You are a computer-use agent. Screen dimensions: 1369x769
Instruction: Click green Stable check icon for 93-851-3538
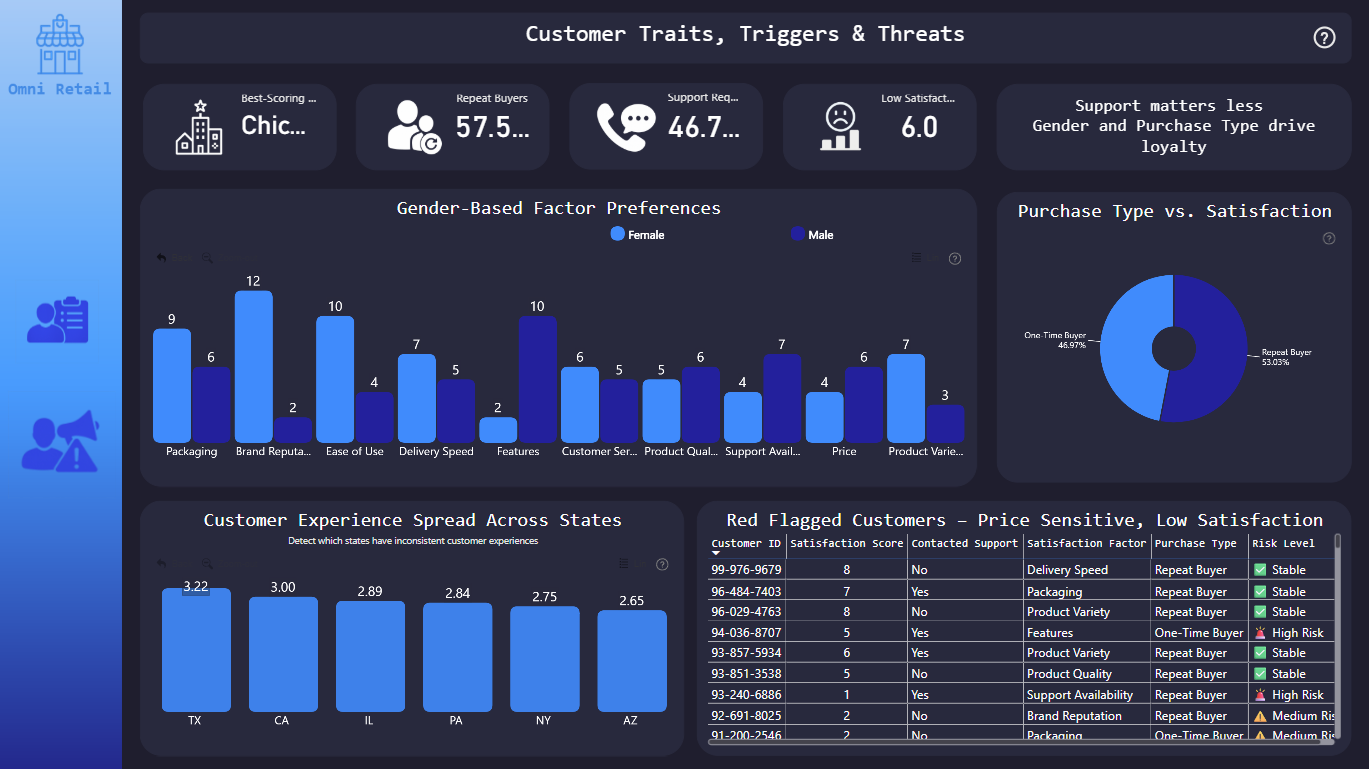tap(1260, 674)
